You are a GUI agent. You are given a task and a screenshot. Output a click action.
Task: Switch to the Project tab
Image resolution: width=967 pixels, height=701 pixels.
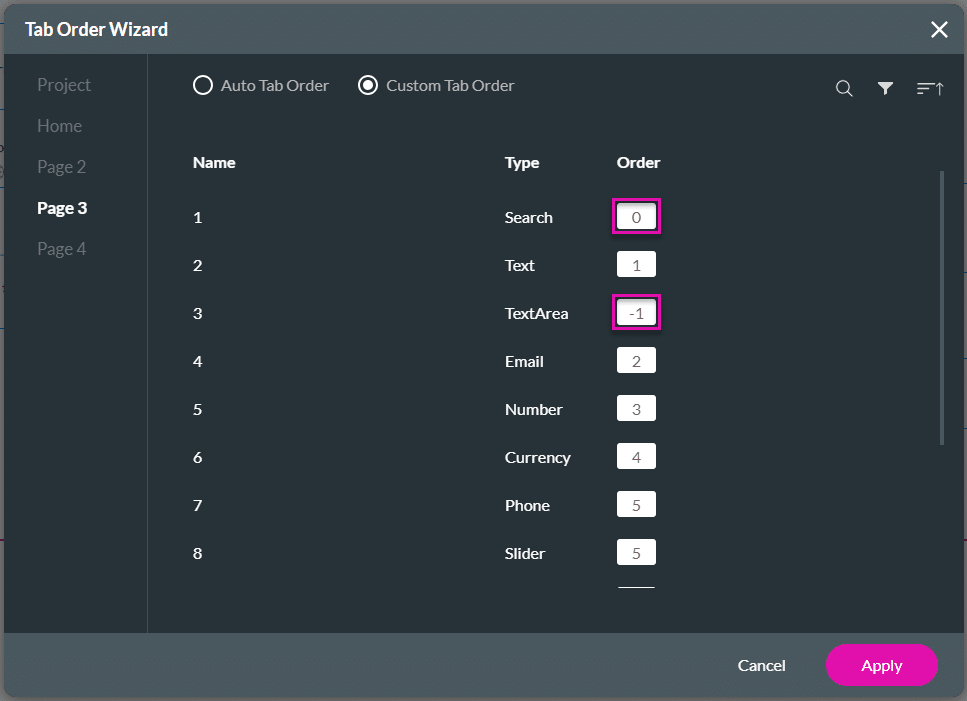(x=64, y=85)
